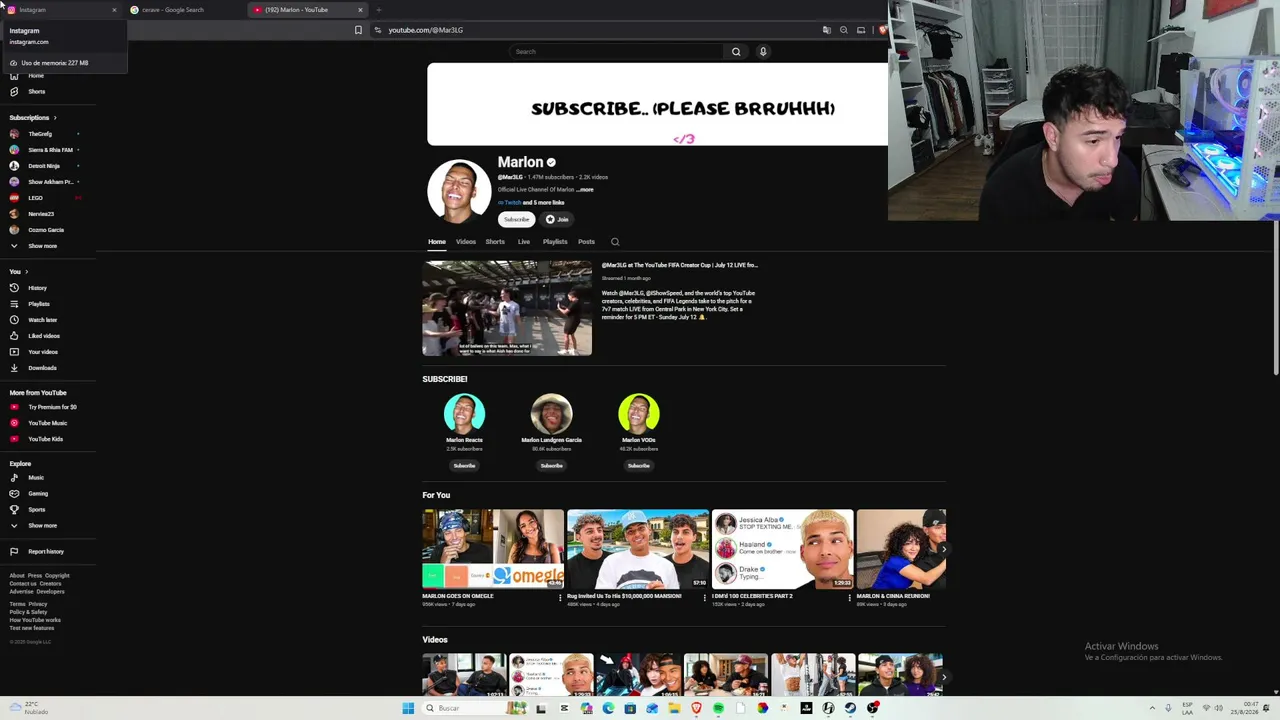Open the History icon under You
This screenshot has width=1280, height=720.
tap(14, 288)
